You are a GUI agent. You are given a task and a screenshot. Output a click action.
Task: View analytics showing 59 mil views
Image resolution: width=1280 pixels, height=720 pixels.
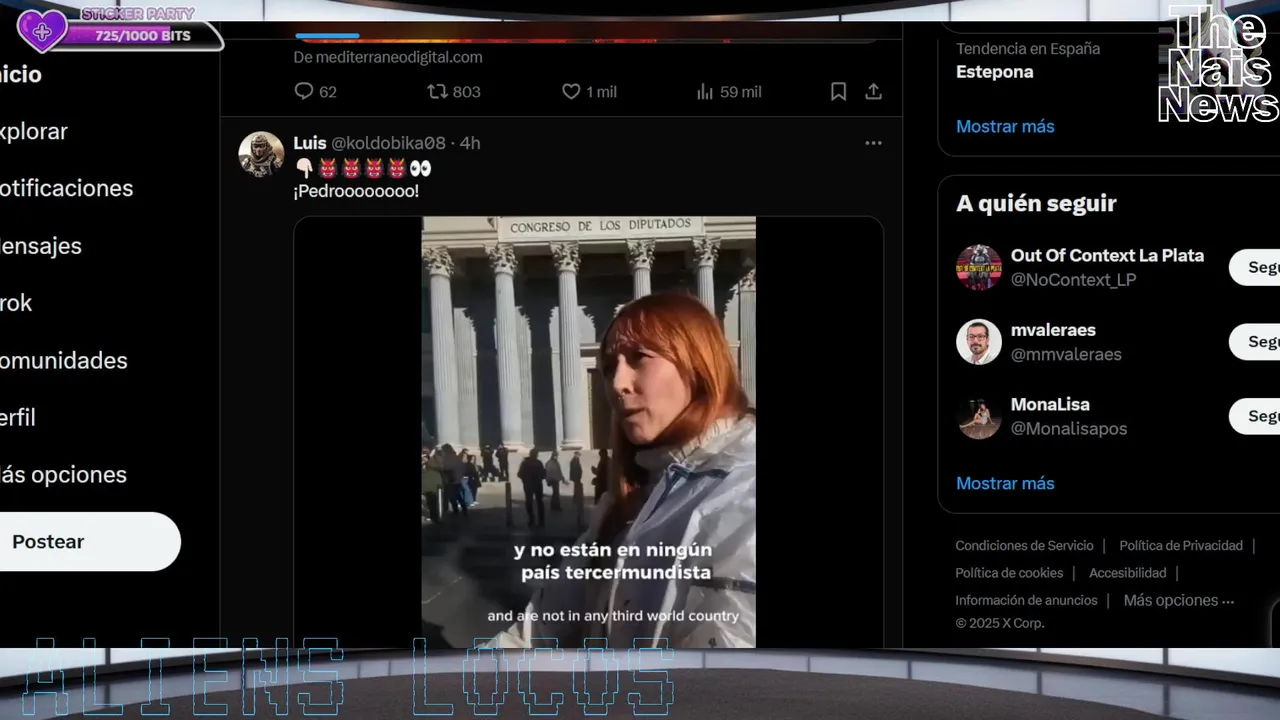[x=729, y=92]
